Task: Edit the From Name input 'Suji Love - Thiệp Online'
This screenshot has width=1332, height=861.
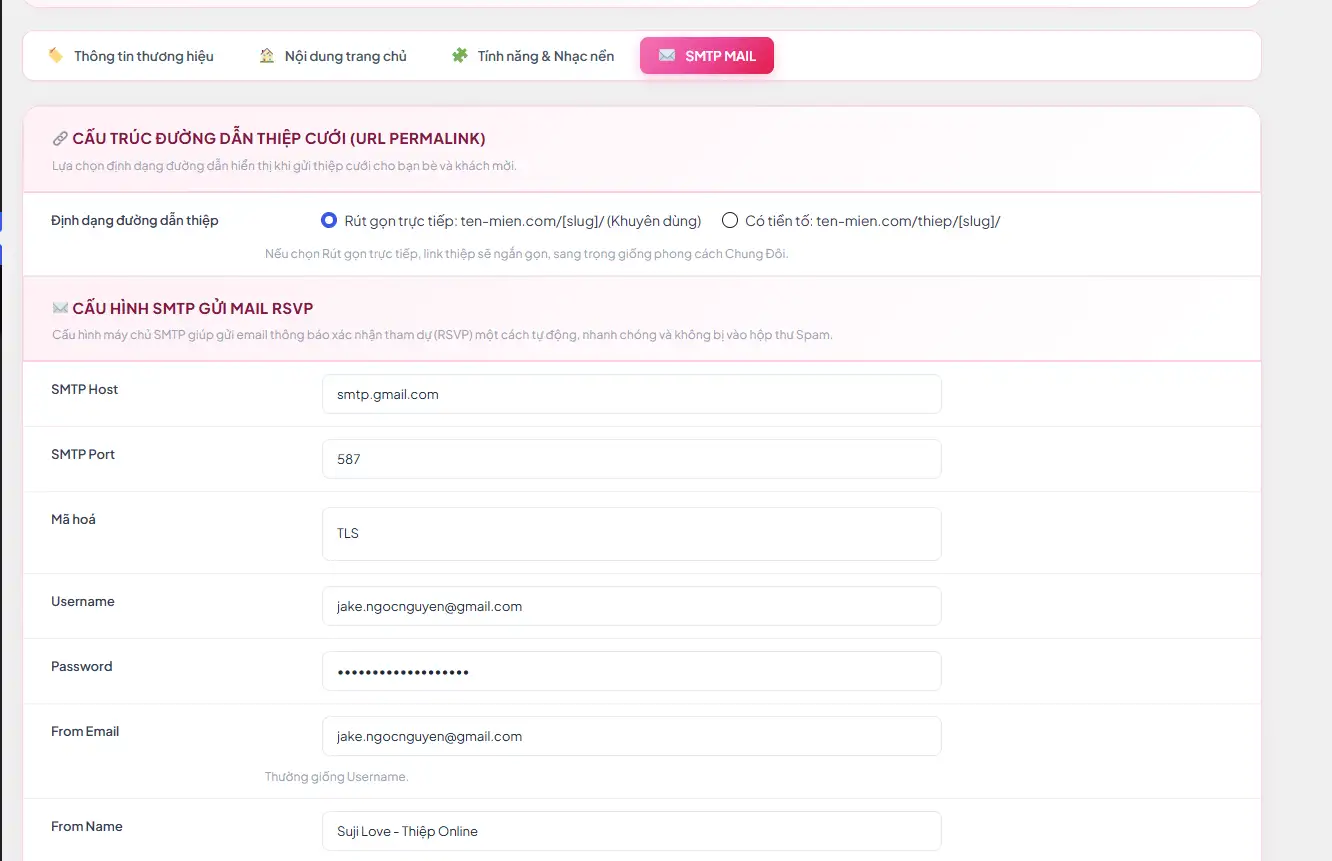Action: point(632,831)
